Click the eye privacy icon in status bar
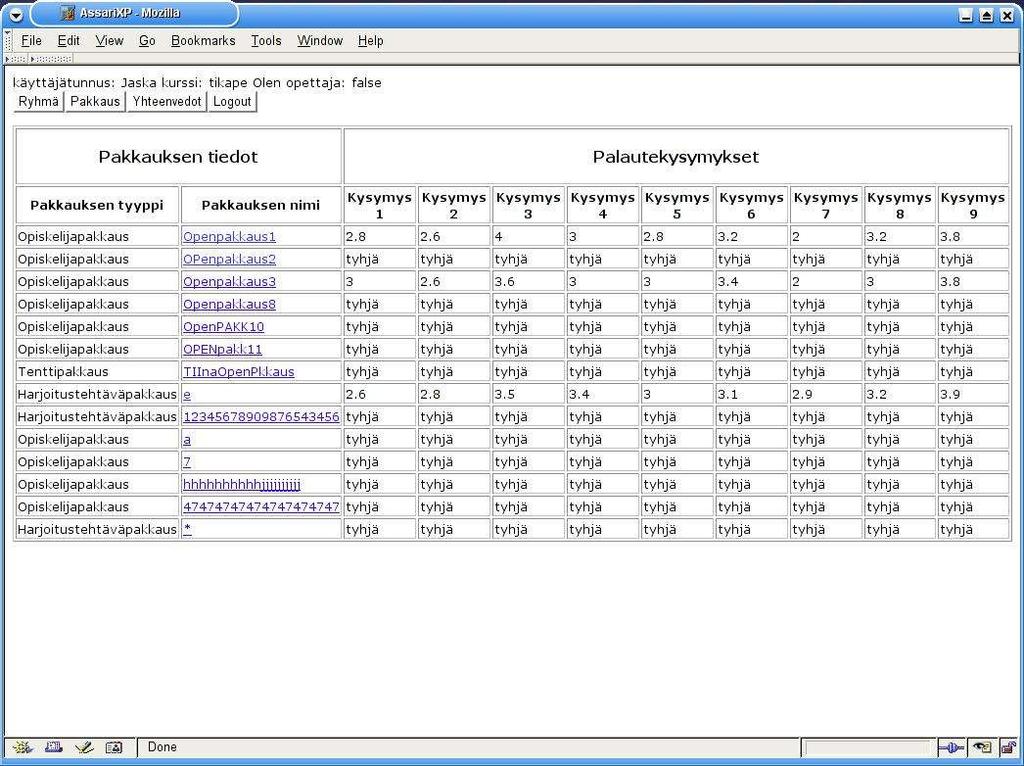The image size is (1024, 766). (982, 747)
